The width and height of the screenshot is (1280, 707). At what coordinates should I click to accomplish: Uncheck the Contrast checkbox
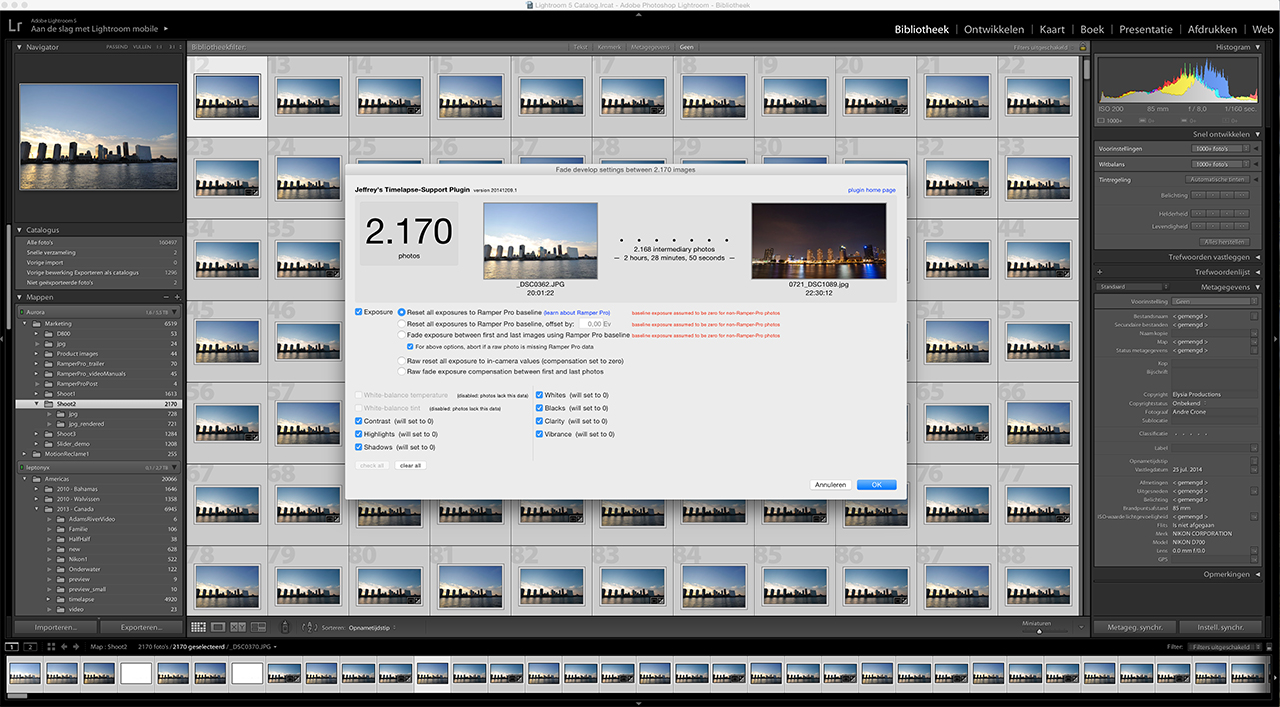[x=359, y=421]
